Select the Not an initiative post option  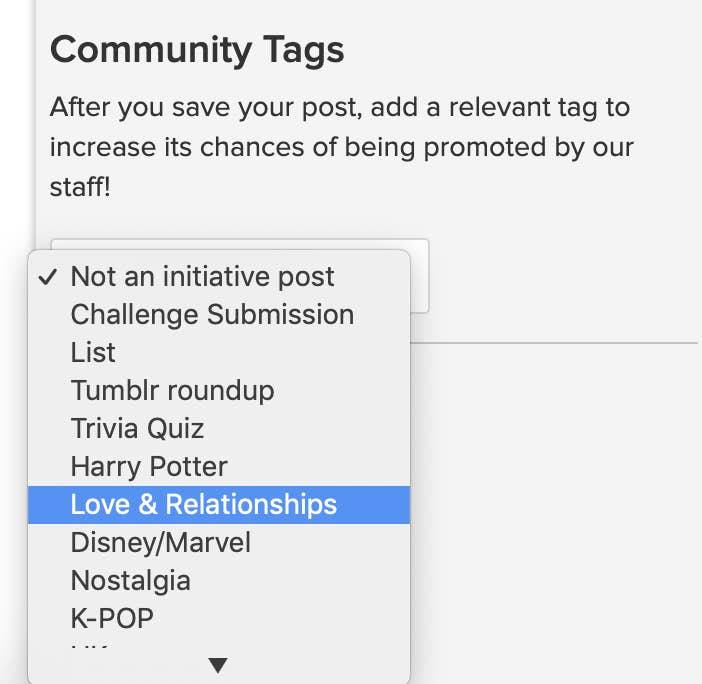point(202,277)
